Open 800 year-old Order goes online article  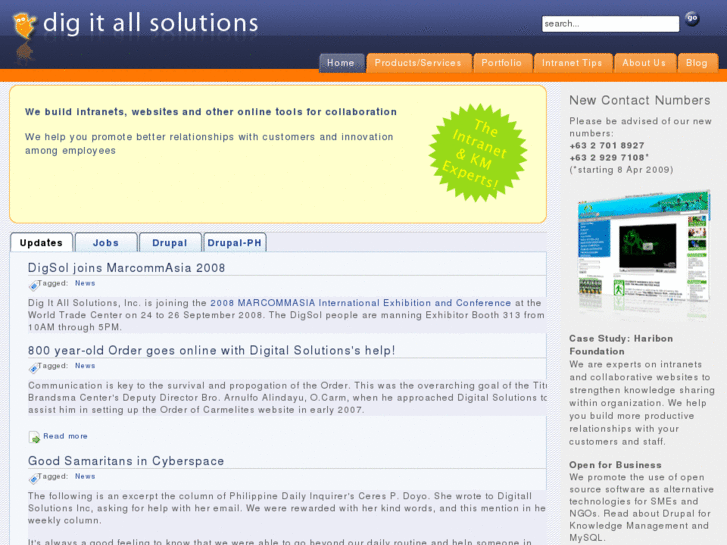point(211,350)
